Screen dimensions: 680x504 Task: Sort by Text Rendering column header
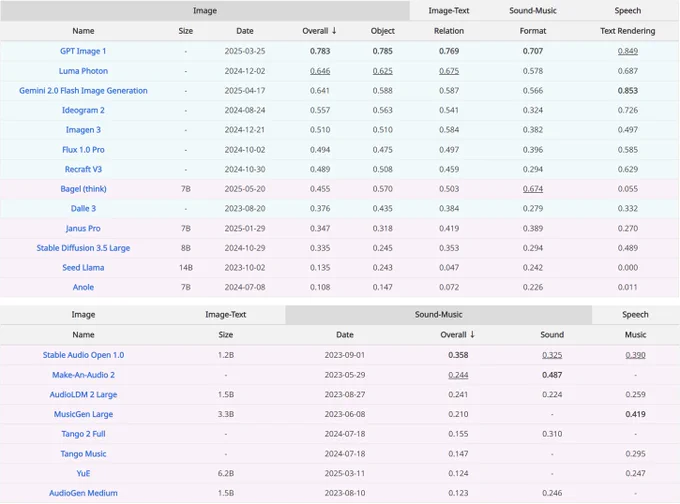(628, 31)
